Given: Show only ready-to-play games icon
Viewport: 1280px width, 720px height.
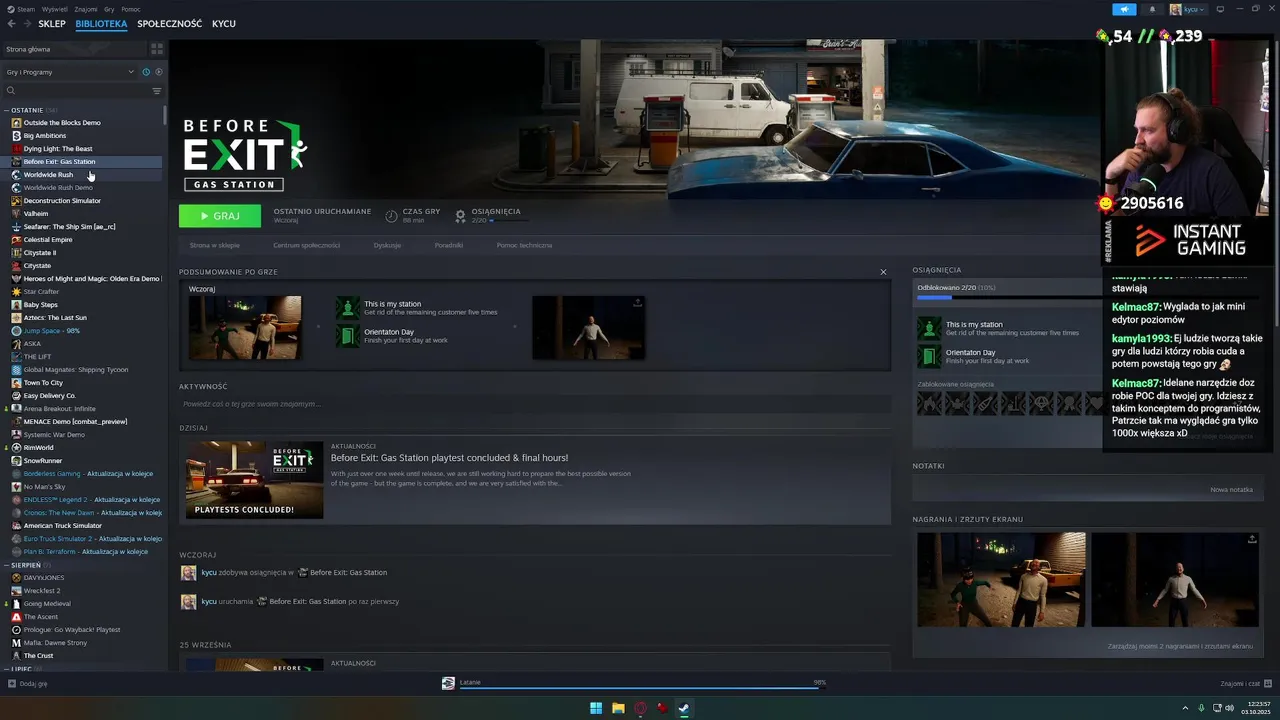Looking at the screenshot, I should [x=159, y=72].
